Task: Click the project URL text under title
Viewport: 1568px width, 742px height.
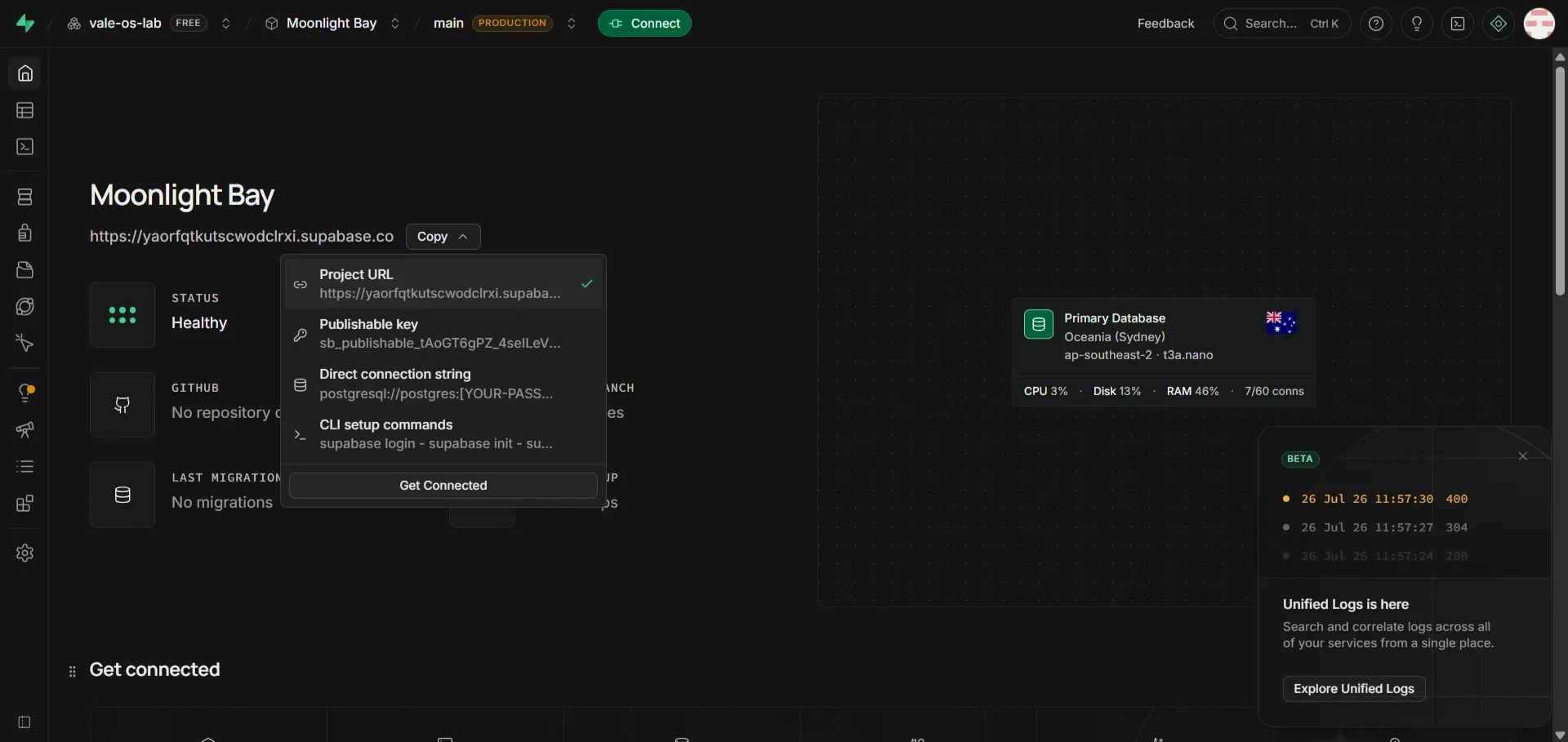Action: coord(242,237)
